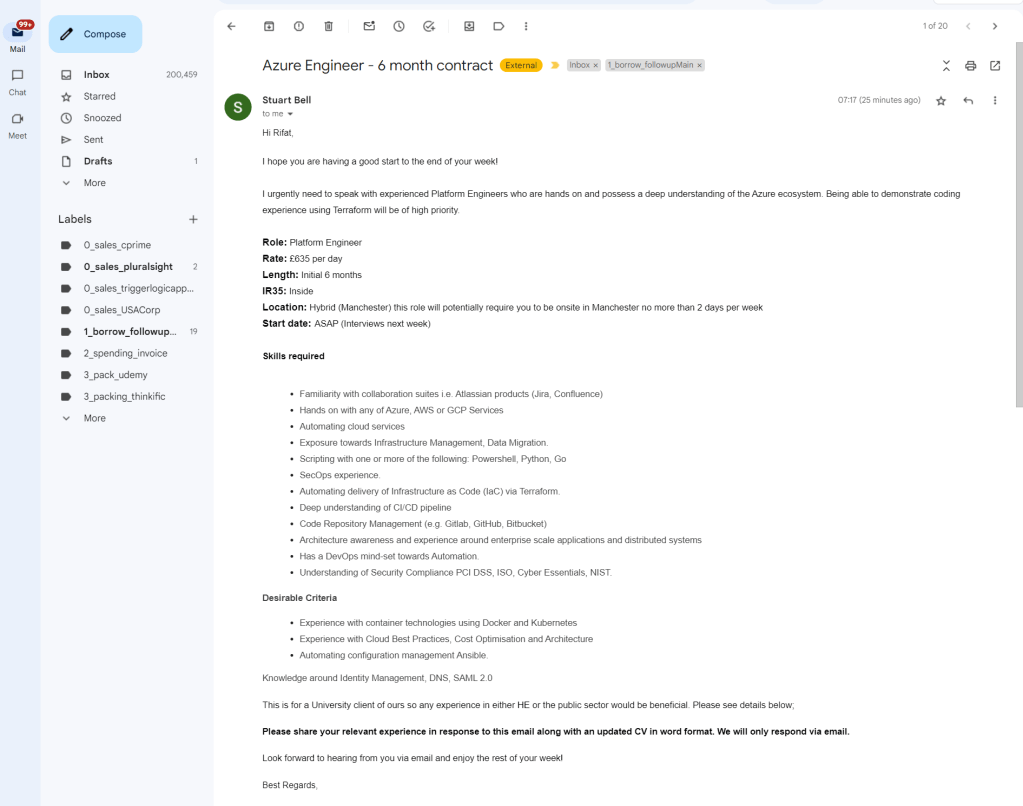Create new label with plus icon
Image resolution: width=1023 pixels, height=806 pixels.
click(193, 219)
